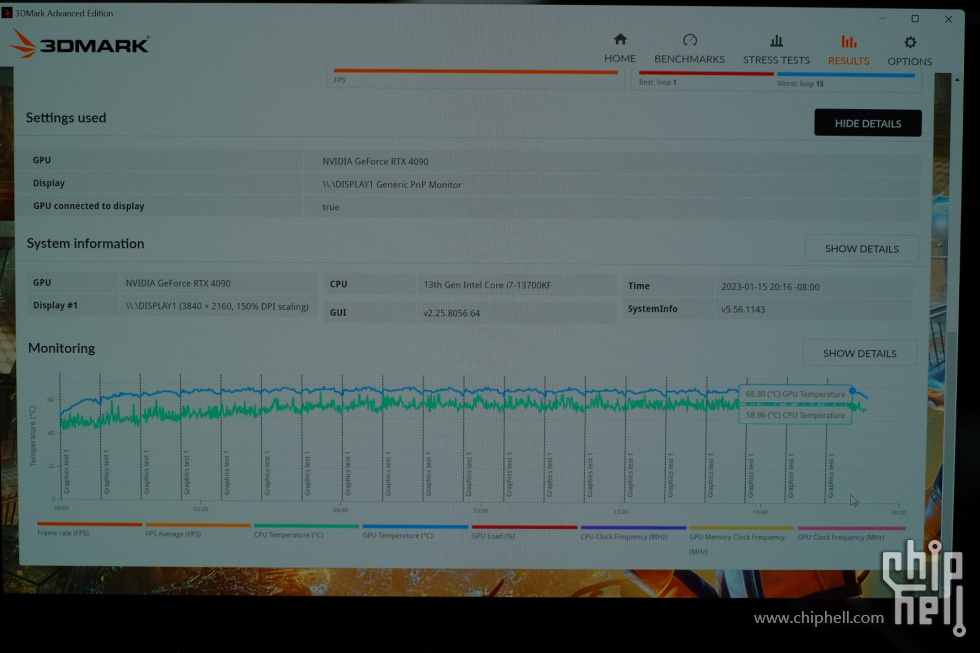Click the Monitoring heading
Viewport: 980px width, 653px height.
[x=61, y=348]
